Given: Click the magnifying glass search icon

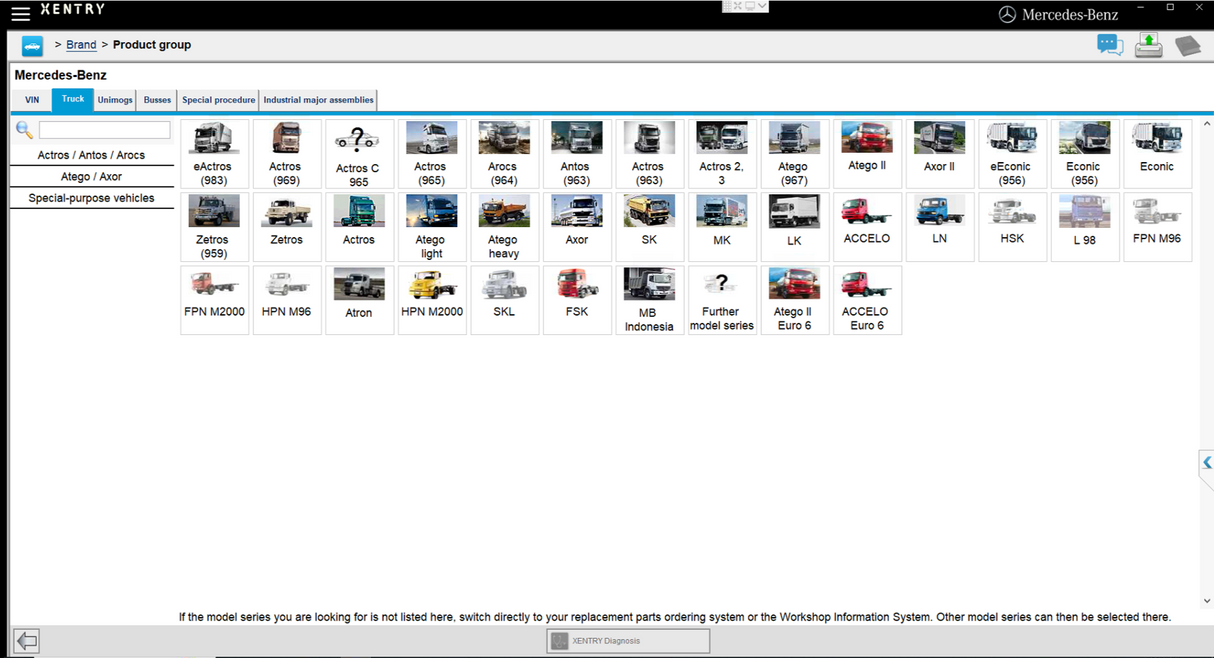Looking at the screenshot, I should 24,131.
